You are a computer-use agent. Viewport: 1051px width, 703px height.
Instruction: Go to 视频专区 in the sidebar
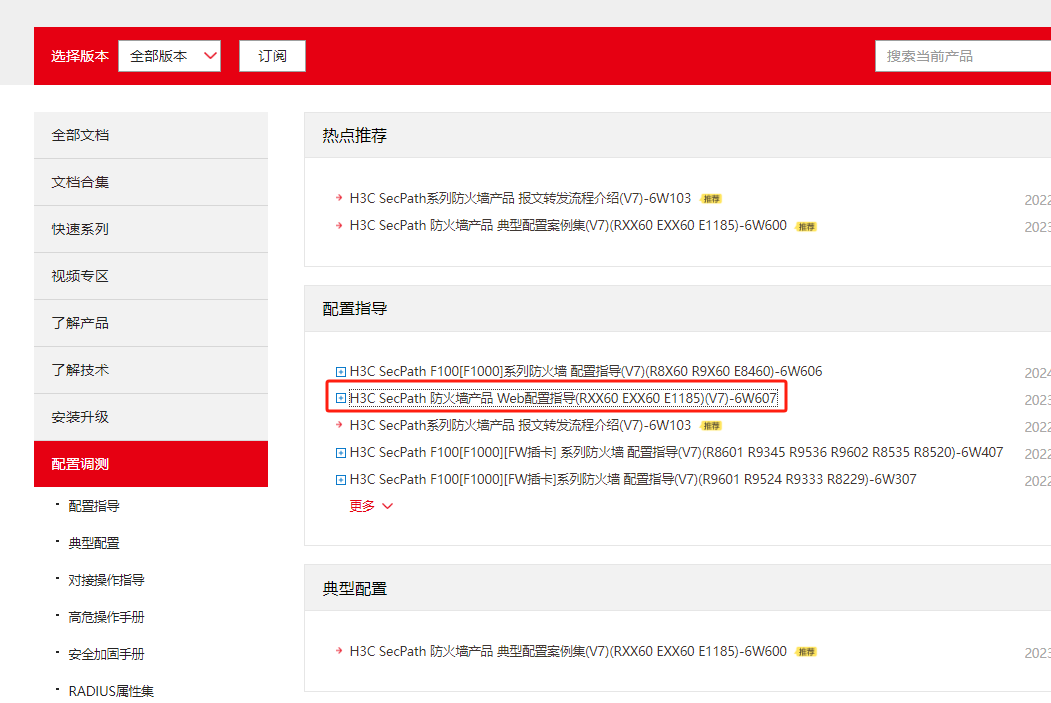151,276
